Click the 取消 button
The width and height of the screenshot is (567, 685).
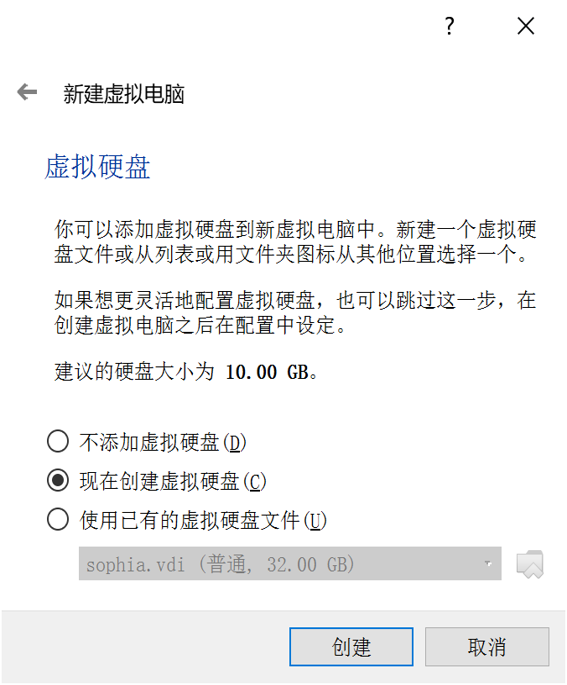487,647
